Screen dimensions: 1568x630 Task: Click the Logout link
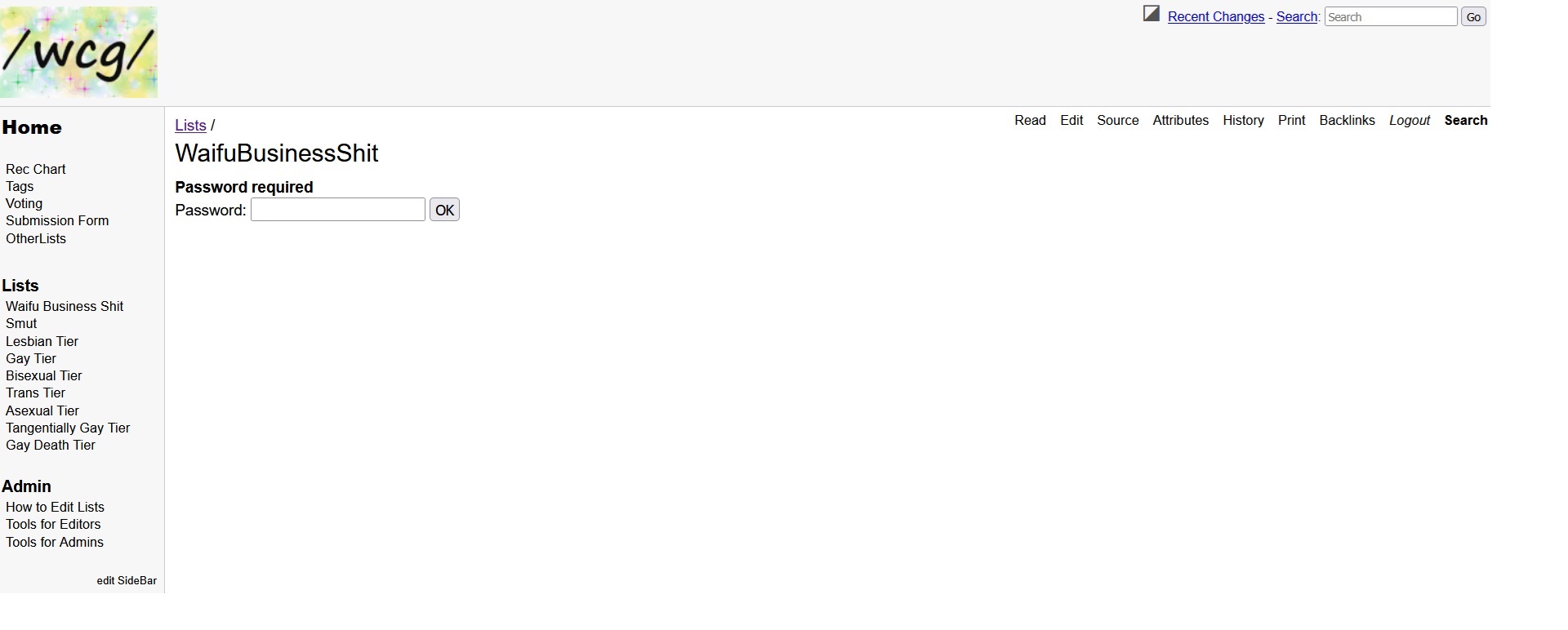pyautogui.click(x=1410, y=121)
